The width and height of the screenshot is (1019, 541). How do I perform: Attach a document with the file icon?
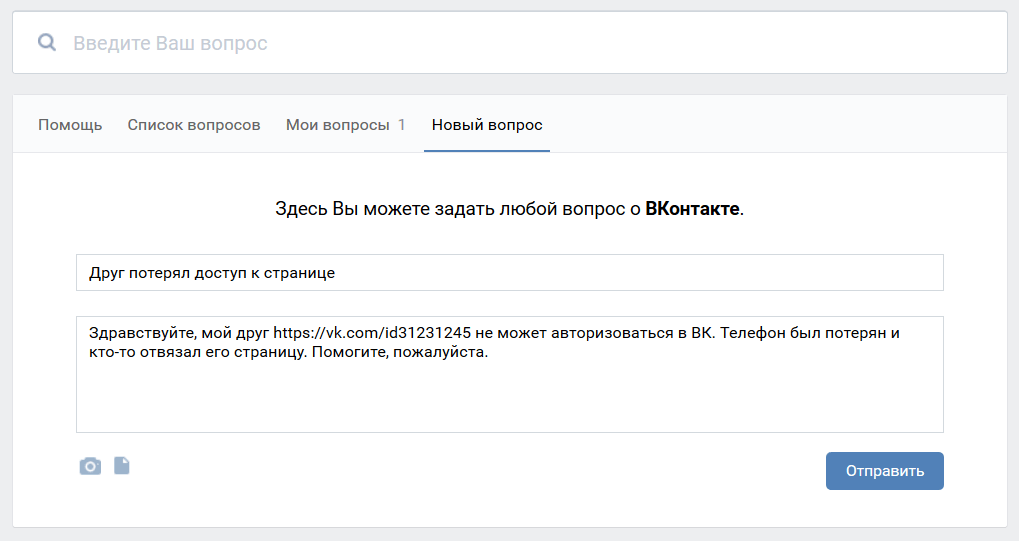122,466
